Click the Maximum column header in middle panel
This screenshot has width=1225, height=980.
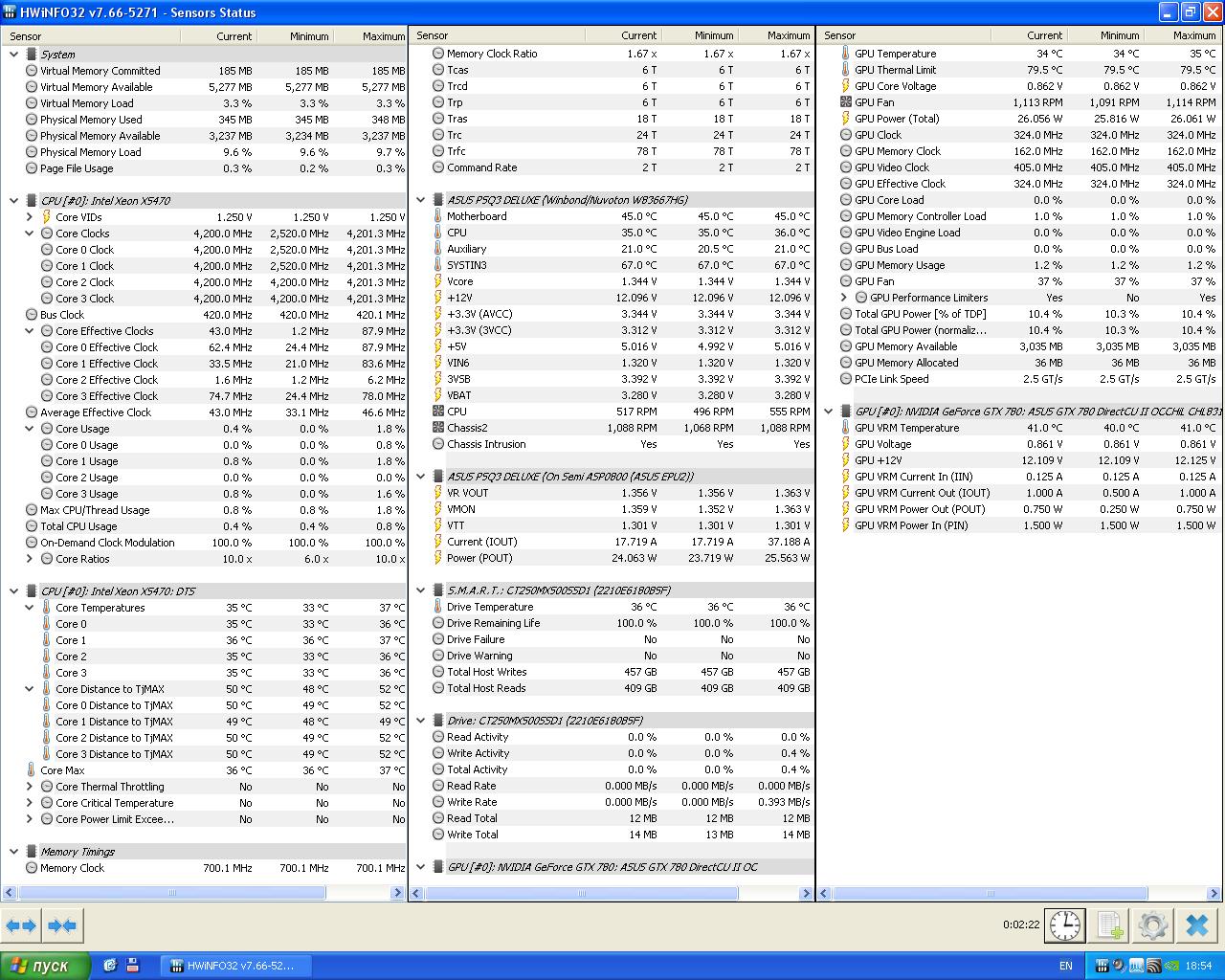point(775,35)
